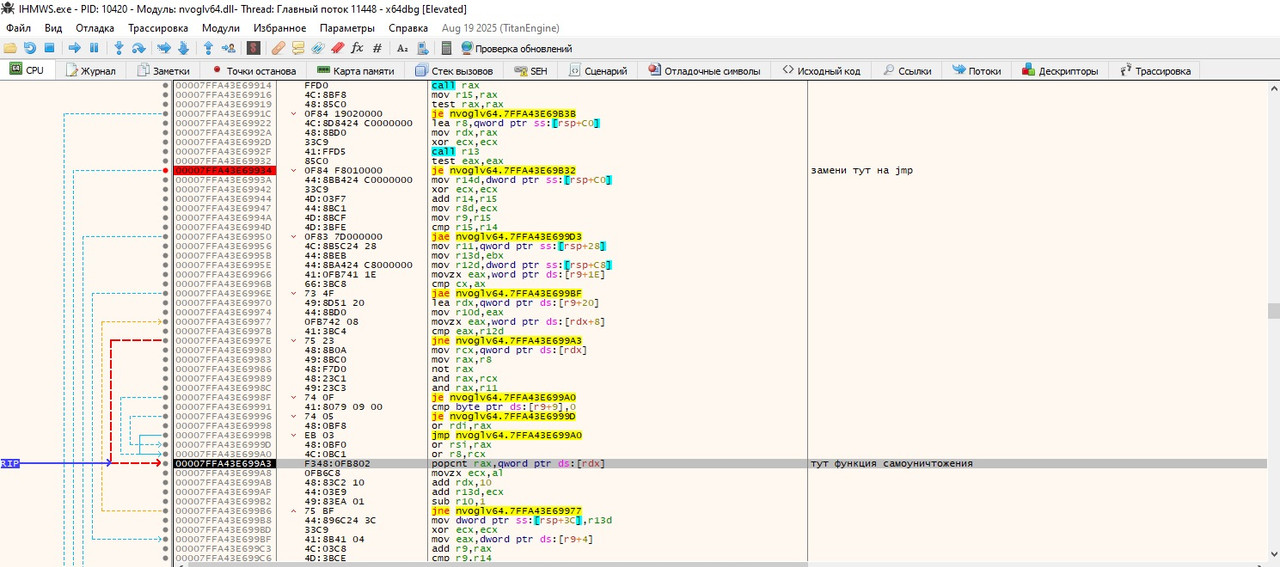Screen dimensions: 1280x567
Task: Stop debugging with the blue square icon
Action: (49, 48)
